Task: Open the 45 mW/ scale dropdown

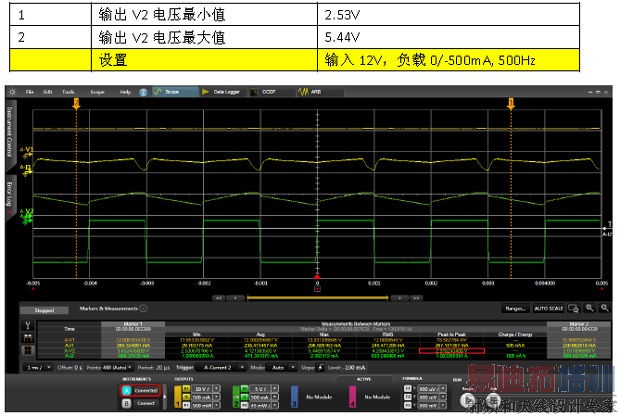Action: 275,405
